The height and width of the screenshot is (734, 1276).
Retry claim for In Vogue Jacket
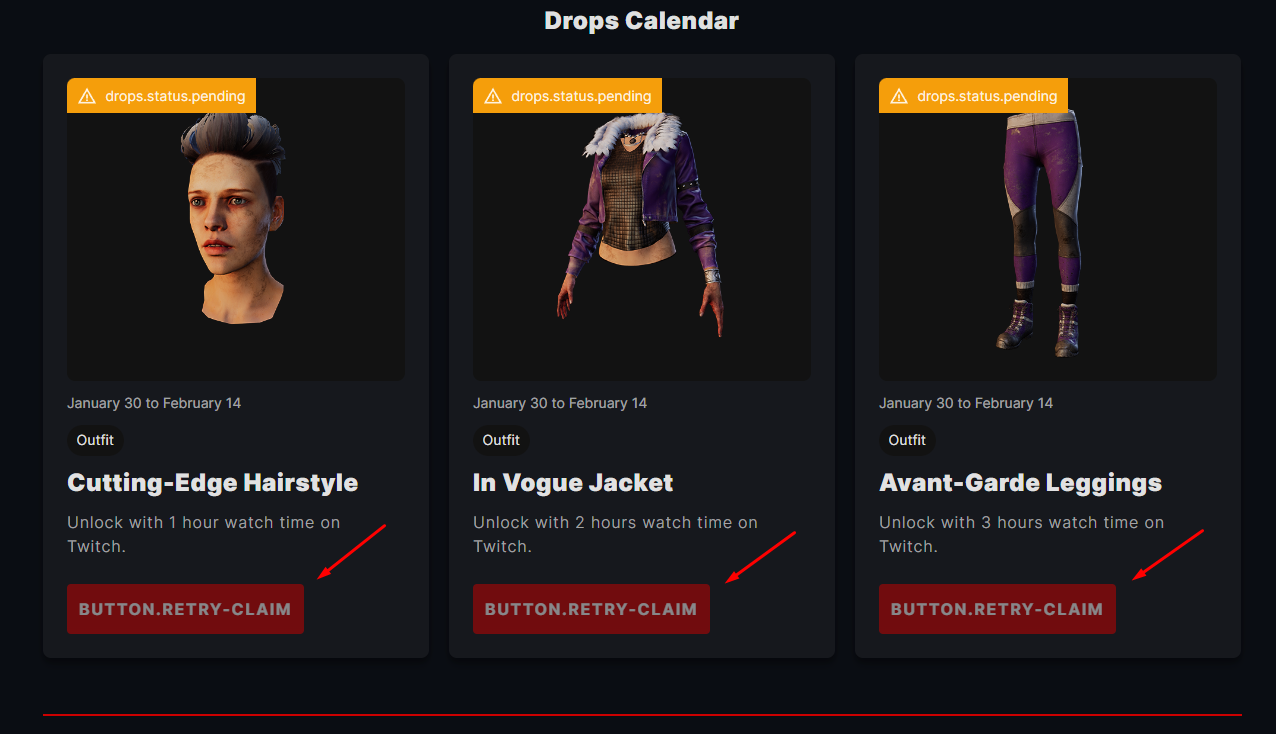click(x=591, y=609)
